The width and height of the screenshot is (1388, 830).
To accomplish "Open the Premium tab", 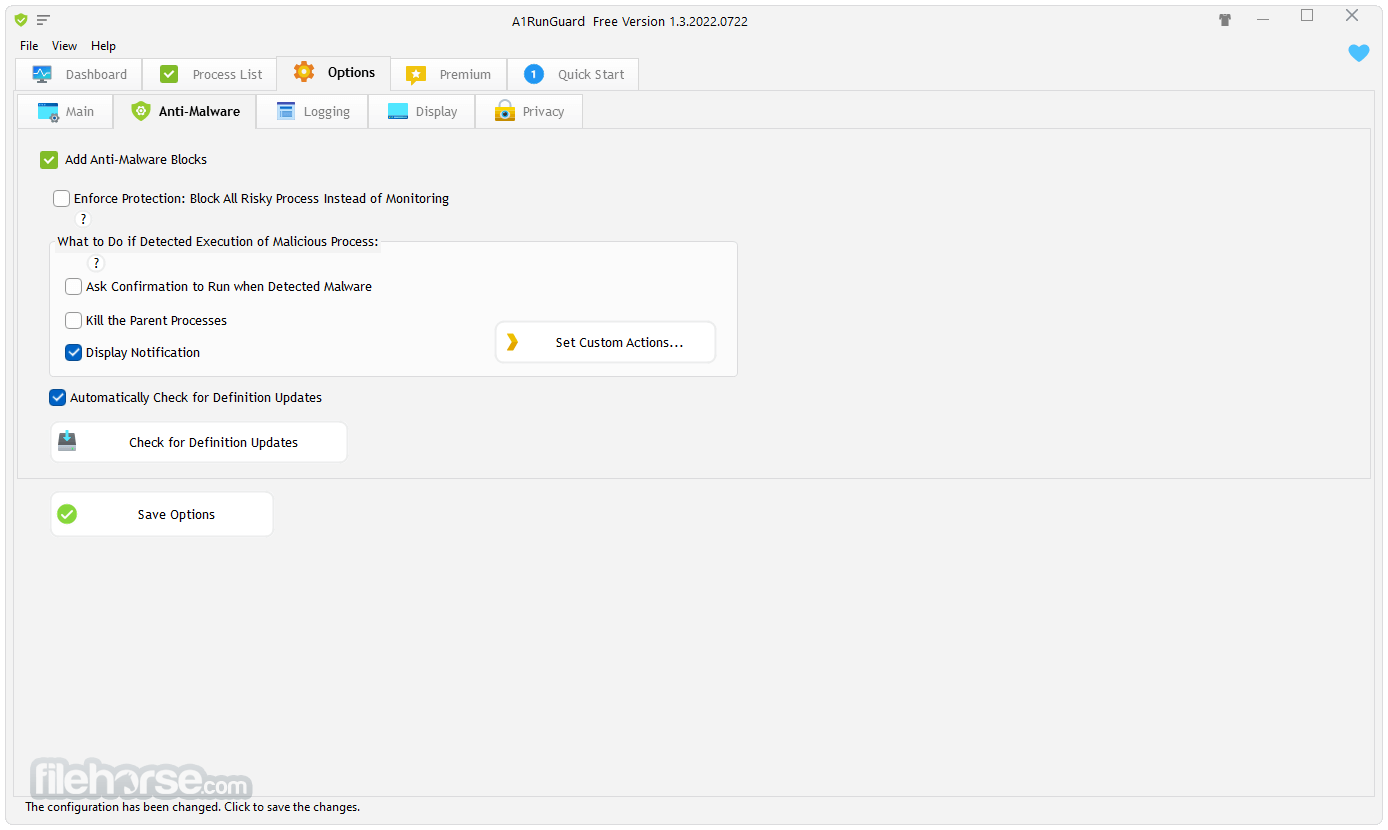I will (x=449, y=74).
